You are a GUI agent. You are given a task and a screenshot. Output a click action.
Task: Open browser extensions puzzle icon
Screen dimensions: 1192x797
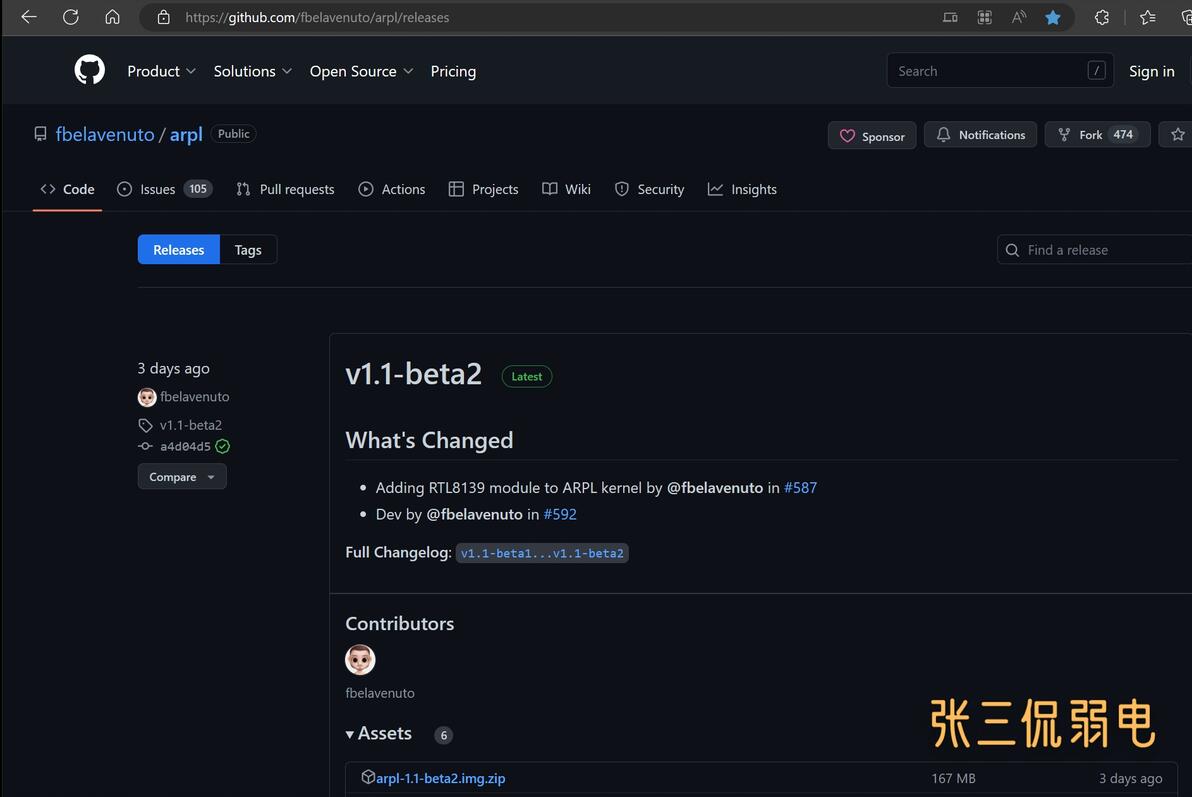click(x=1102, y=17)
